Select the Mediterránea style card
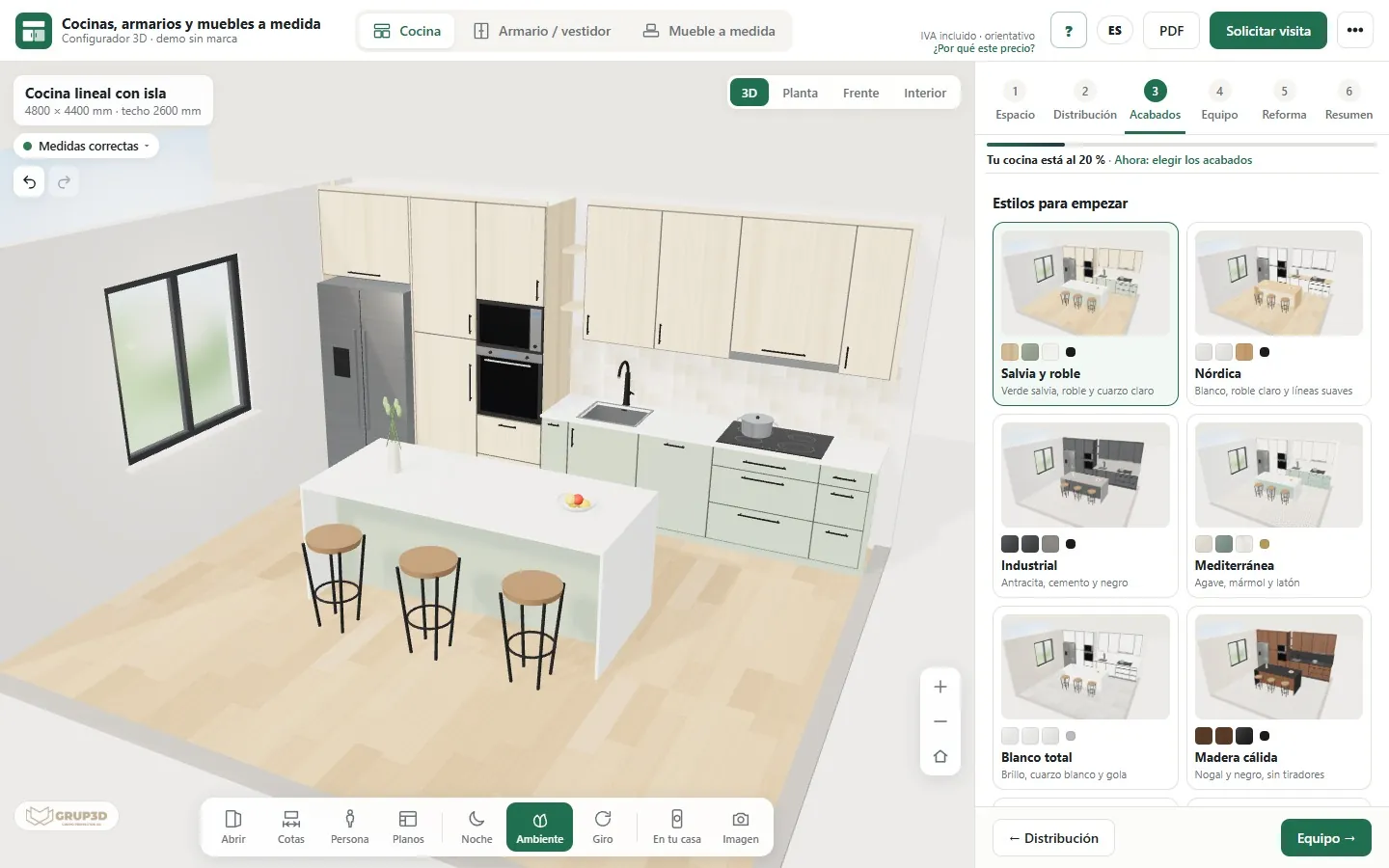The image size is (1389, 868). (1278, 506)
